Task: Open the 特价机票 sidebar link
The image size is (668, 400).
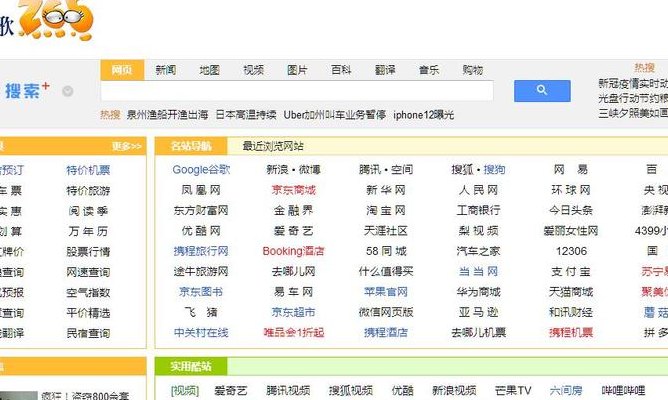Action: (x=88, y=170)
